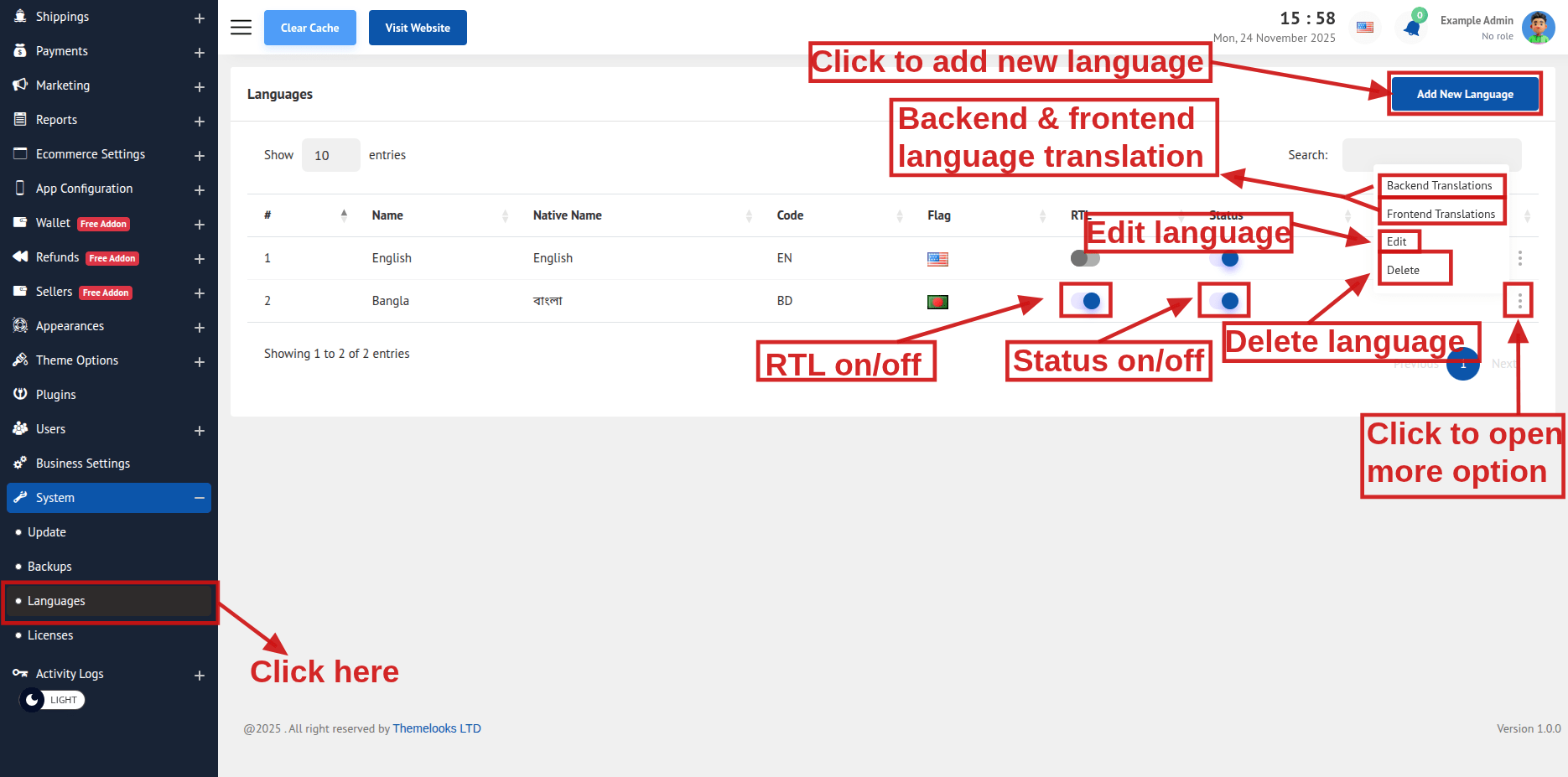The width and height of the screenshot is (1568, 777).
Task: Open the Example Admin avatar
Action: [1538, 28]
